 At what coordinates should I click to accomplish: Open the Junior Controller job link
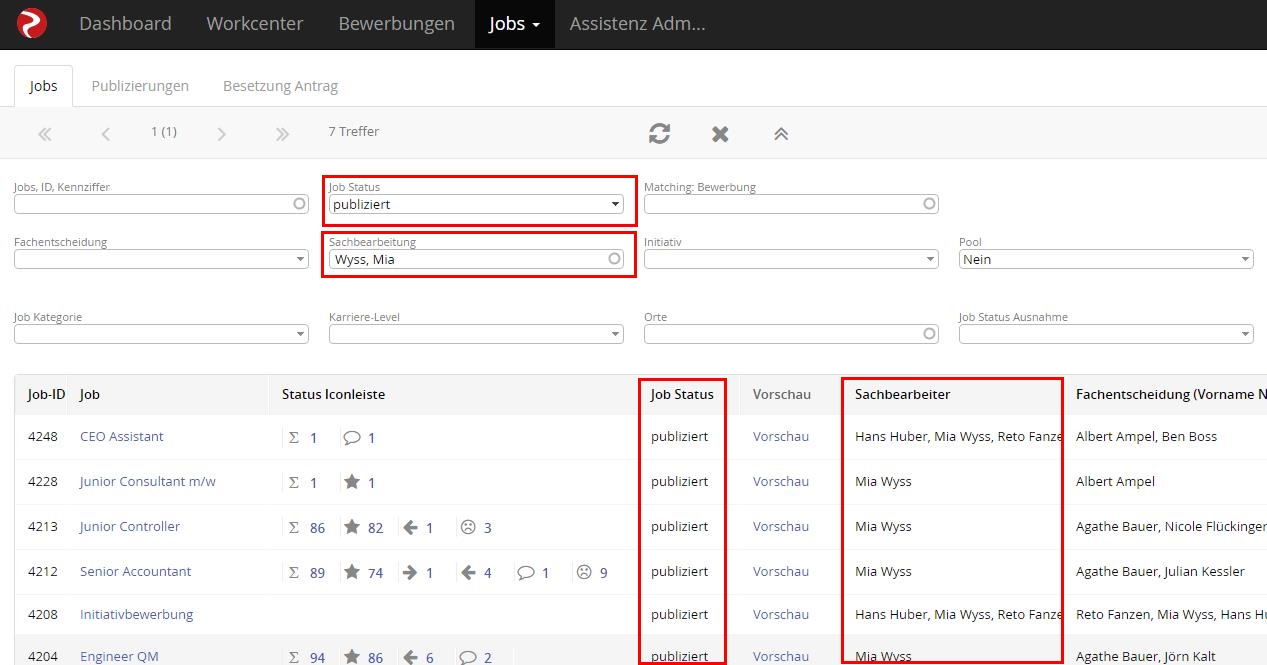(x=130, y=526)
